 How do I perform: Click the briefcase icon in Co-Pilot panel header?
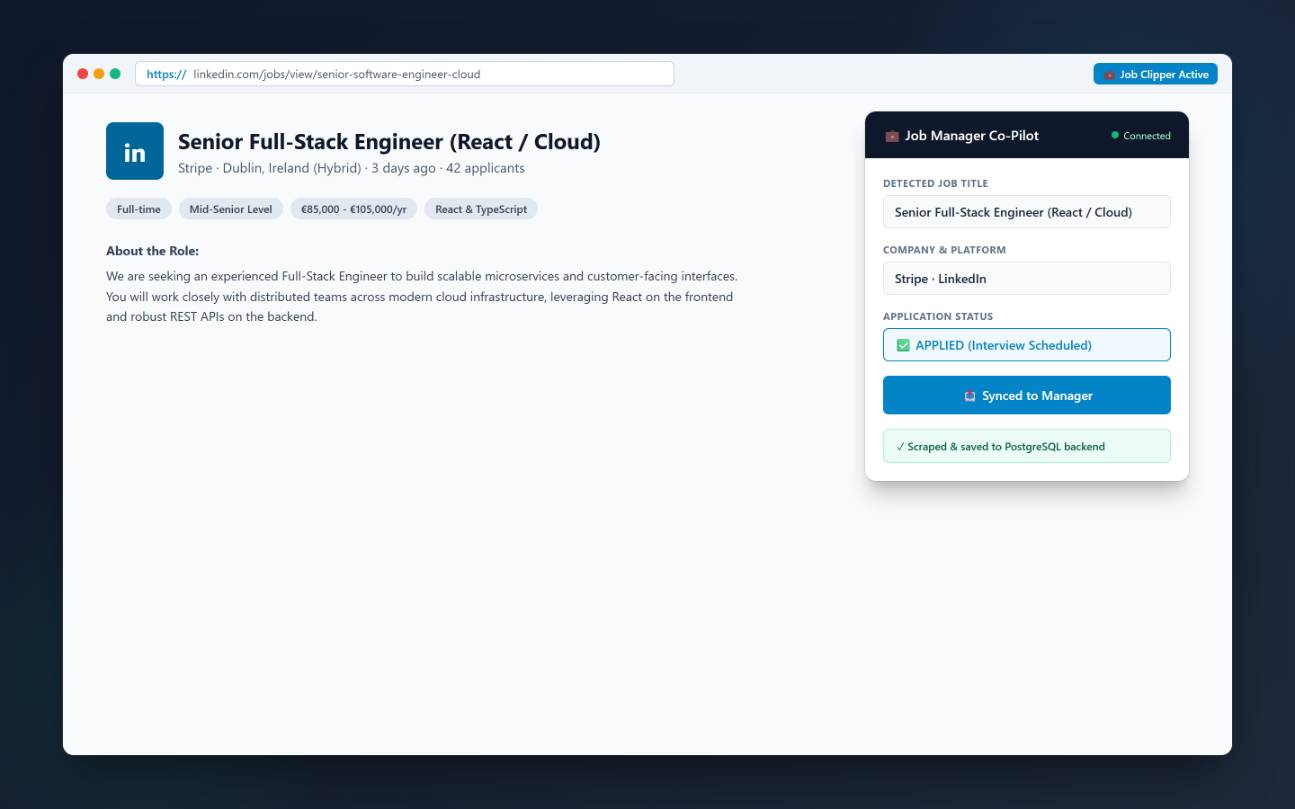pyautogui.click(x=892, y=136)
